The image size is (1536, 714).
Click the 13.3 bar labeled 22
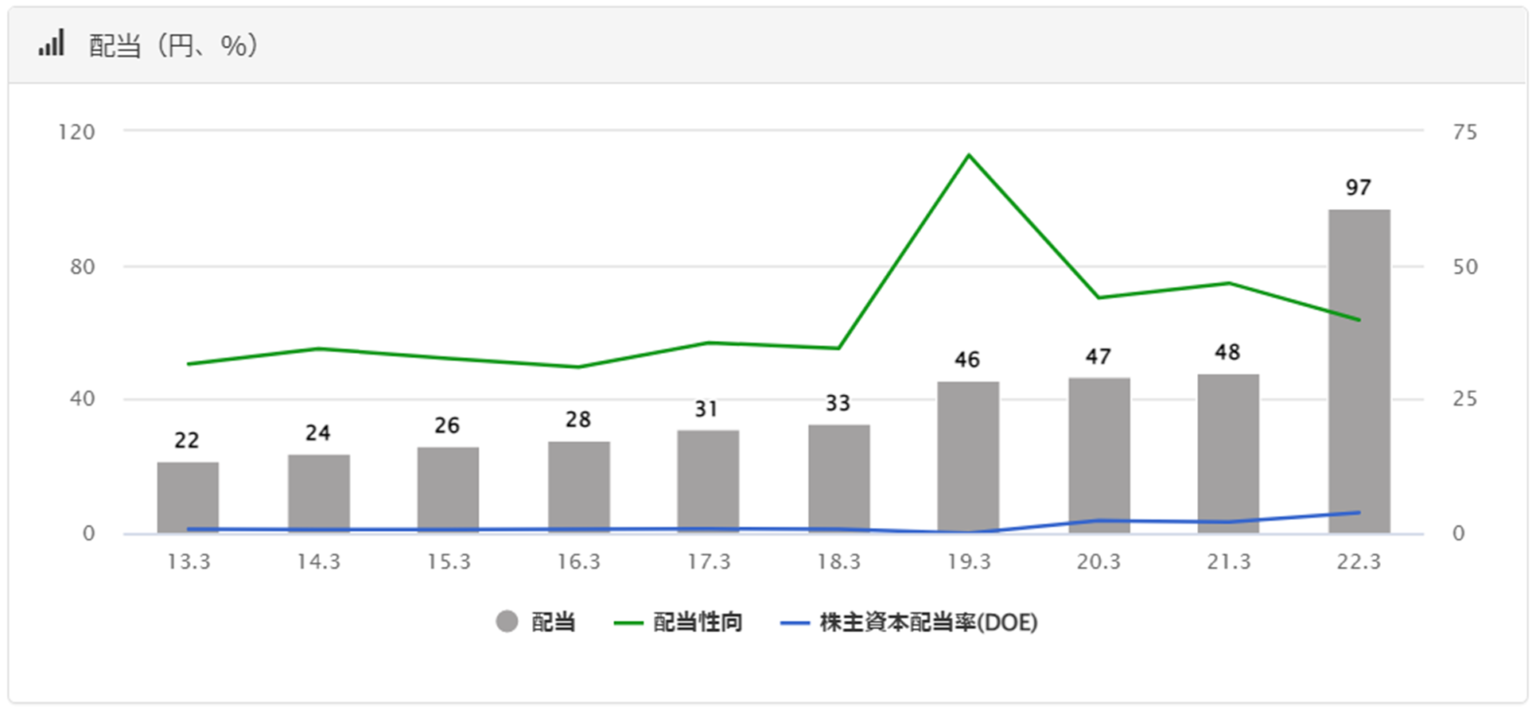tap(188, 497)
